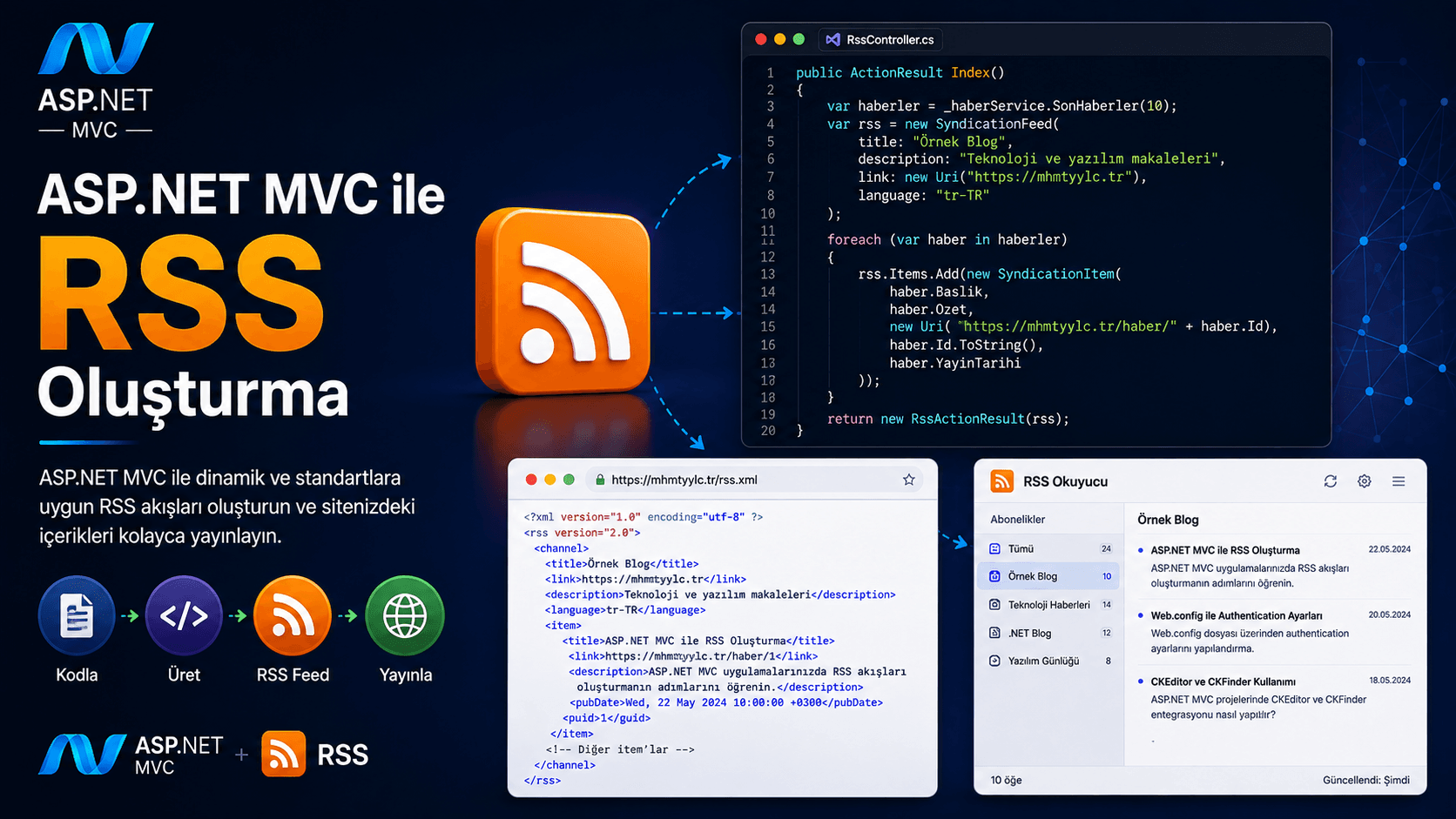This screenshot has width=1456, height=819.
Task: Select Yazılım Günlüğü subscription
Action: [x=1050, y=661]
